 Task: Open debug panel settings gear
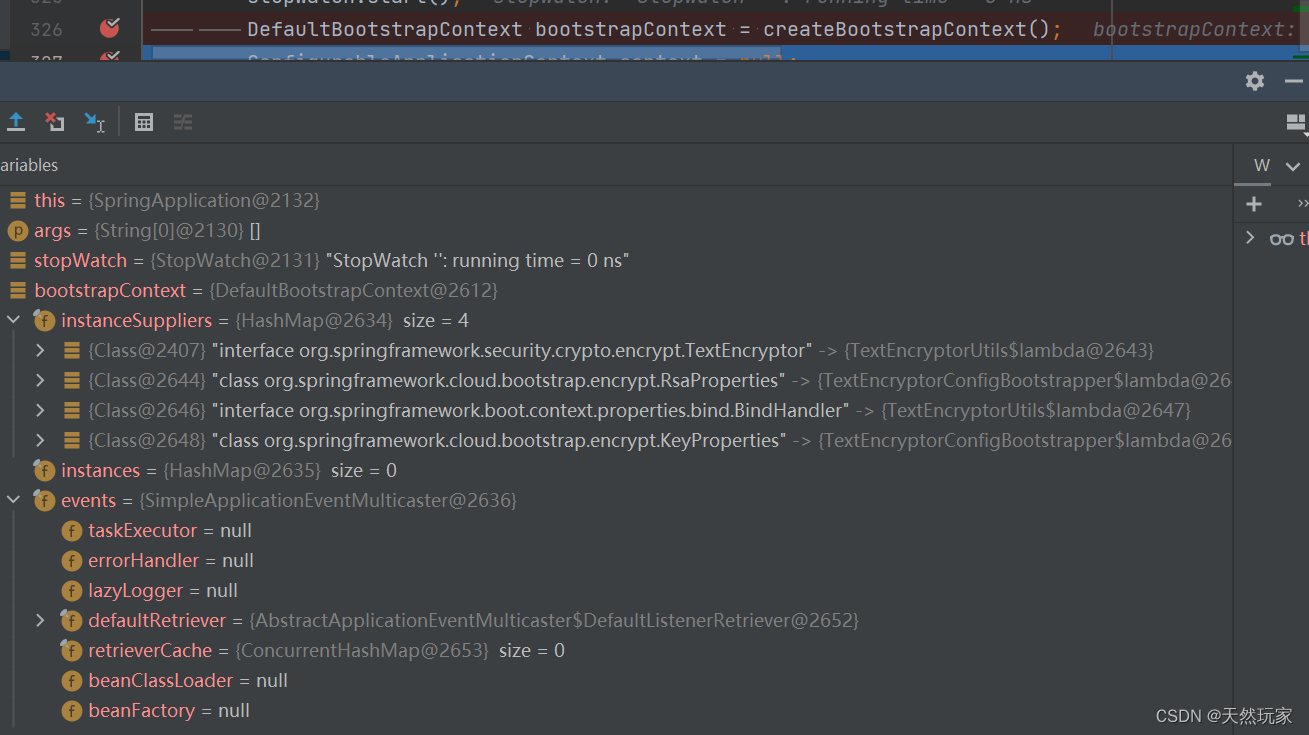point(1255,81)
